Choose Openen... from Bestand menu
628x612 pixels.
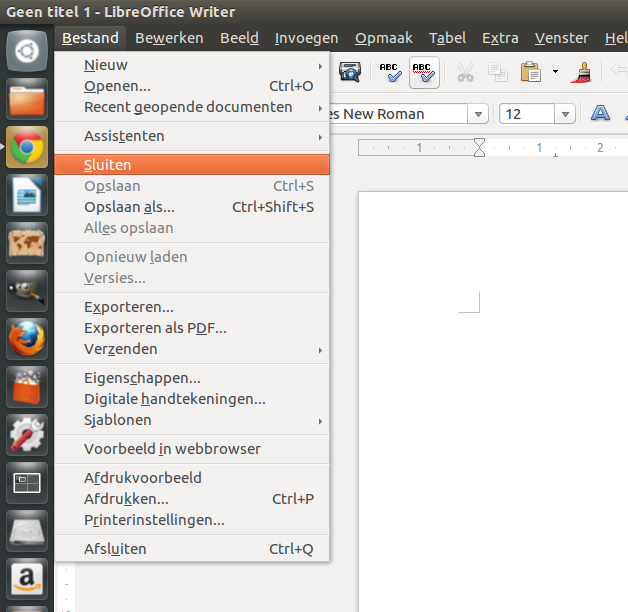pos(192,86)
